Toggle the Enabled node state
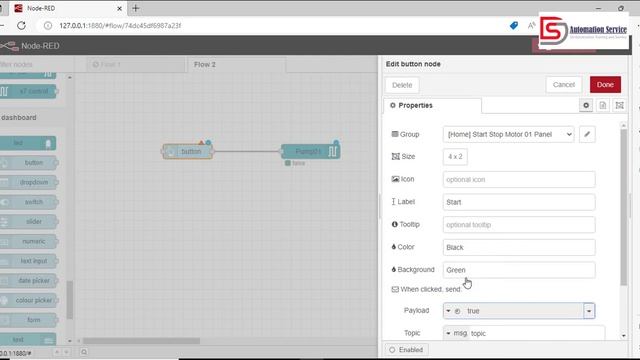The height and width of the screenshot is (360, 640). (406, 350)
